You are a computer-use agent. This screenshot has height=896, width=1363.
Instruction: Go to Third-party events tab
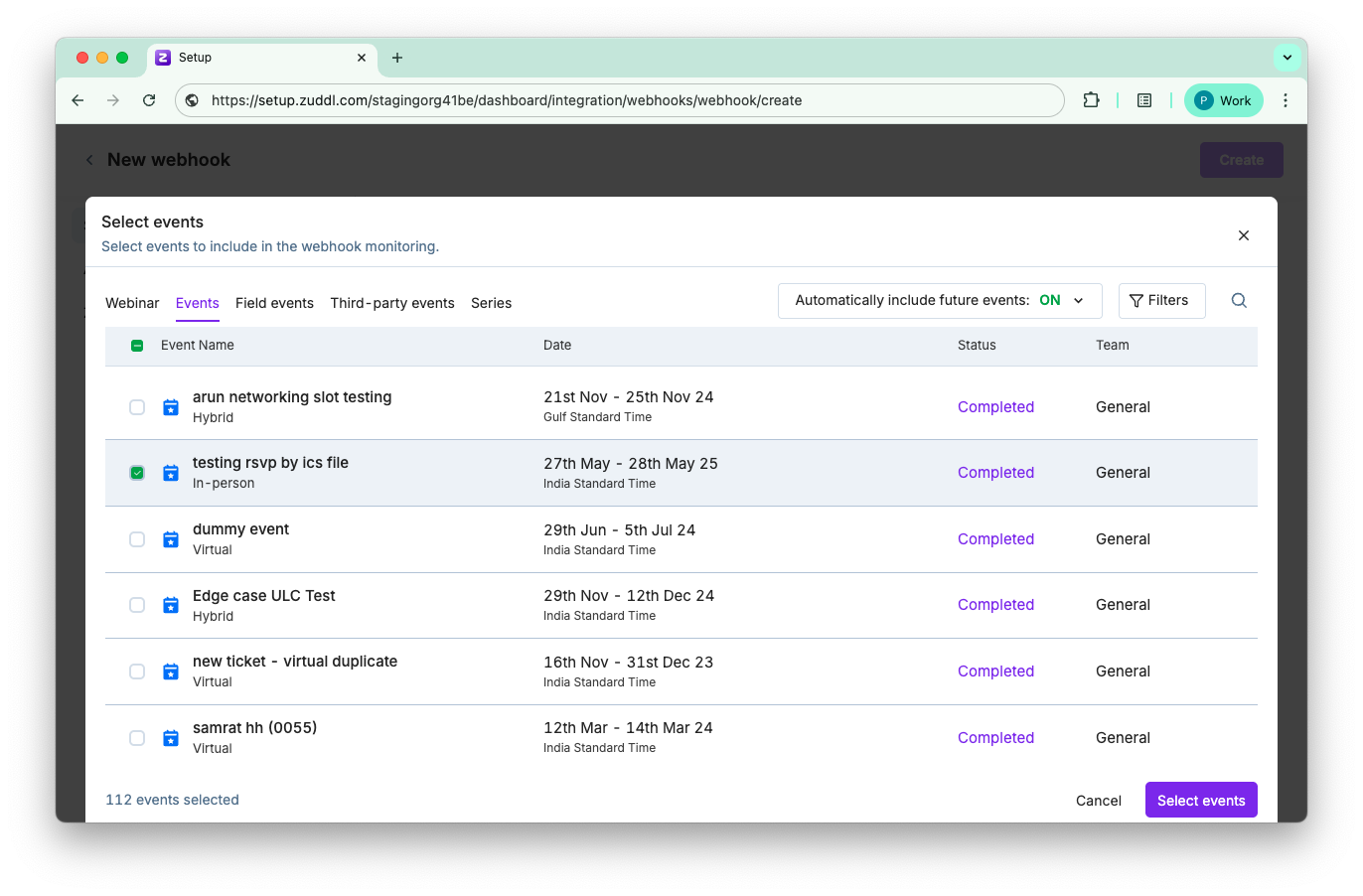392,303
